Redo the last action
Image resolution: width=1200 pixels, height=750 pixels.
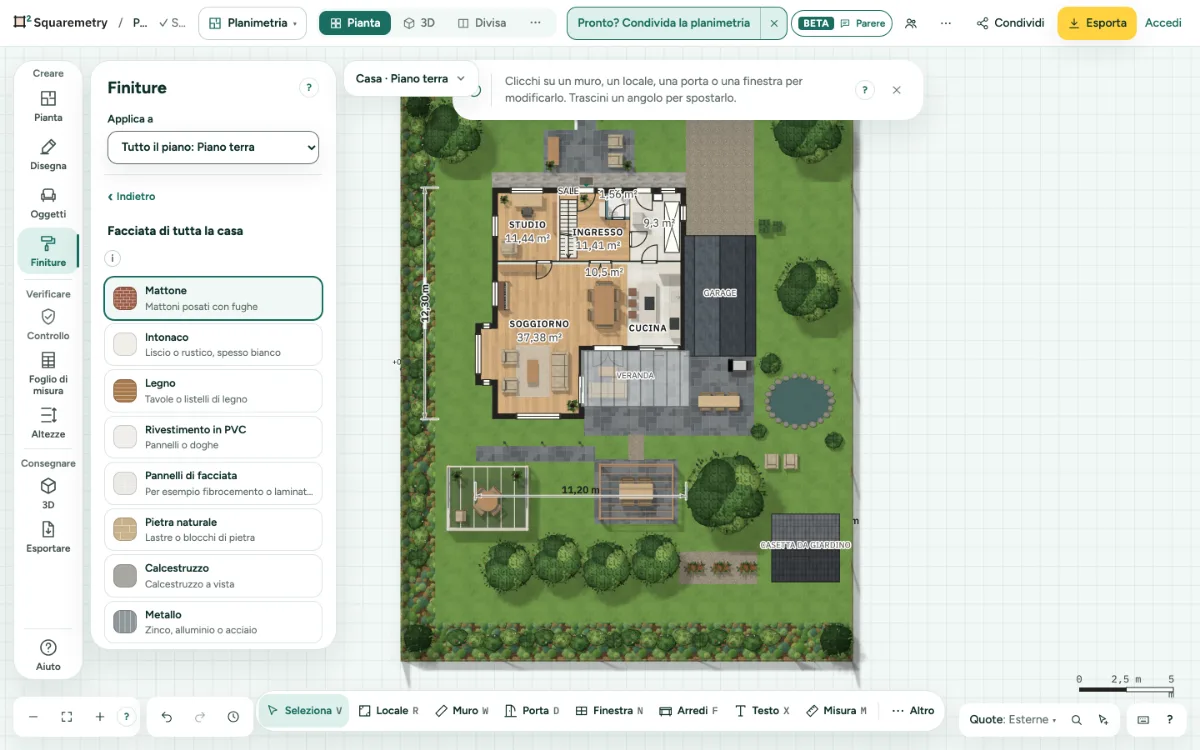200,717
